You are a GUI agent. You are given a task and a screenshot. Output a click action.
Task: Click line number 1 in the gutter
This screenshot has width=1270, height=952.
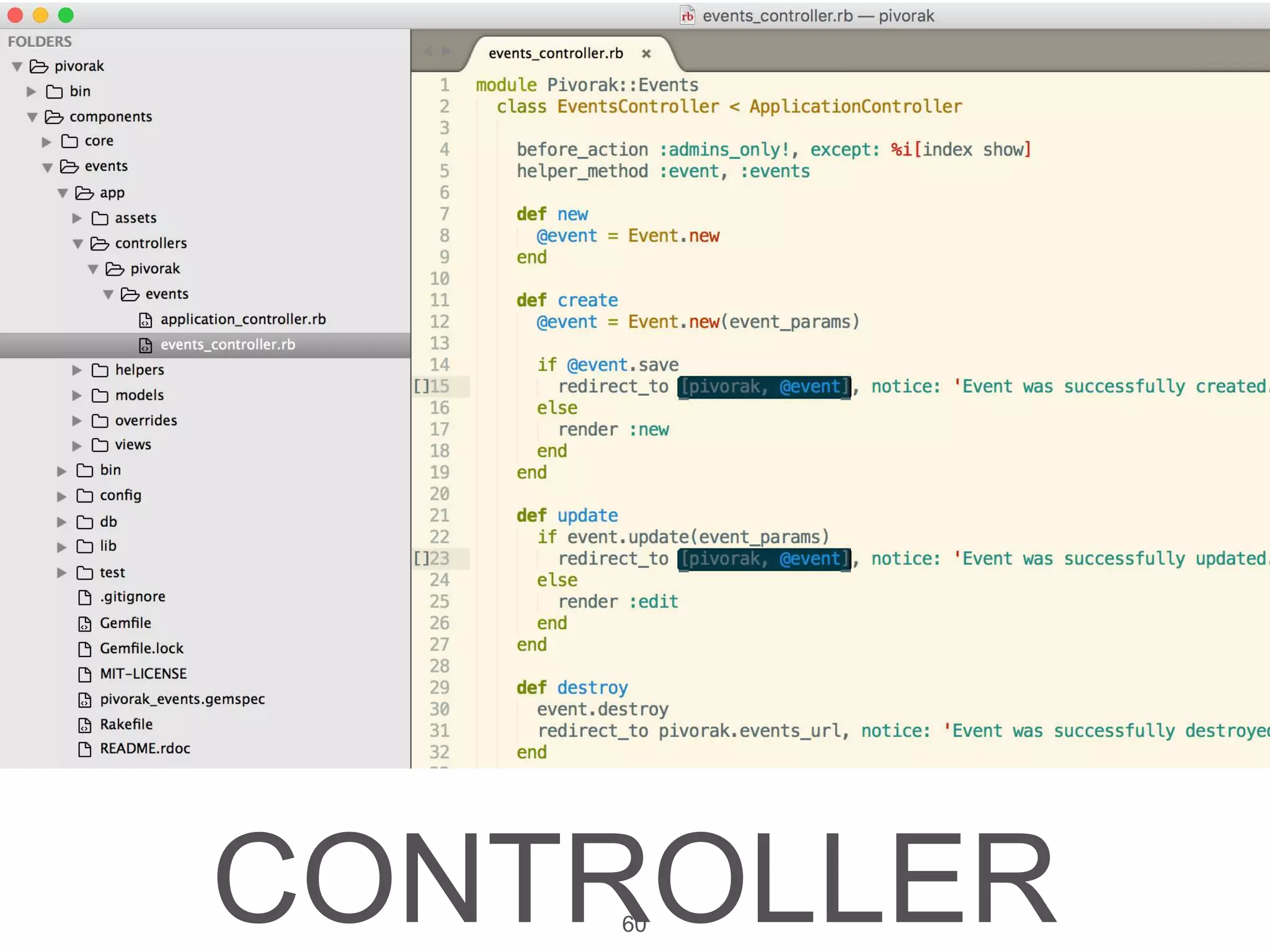(444, 85)
